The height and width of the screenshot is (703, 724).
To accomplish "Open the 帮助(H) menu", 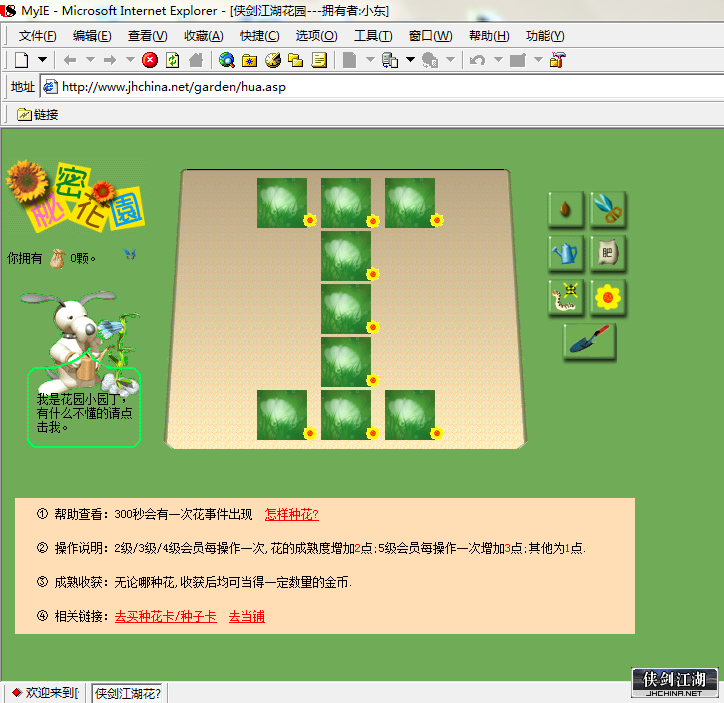I will point(489,36).
